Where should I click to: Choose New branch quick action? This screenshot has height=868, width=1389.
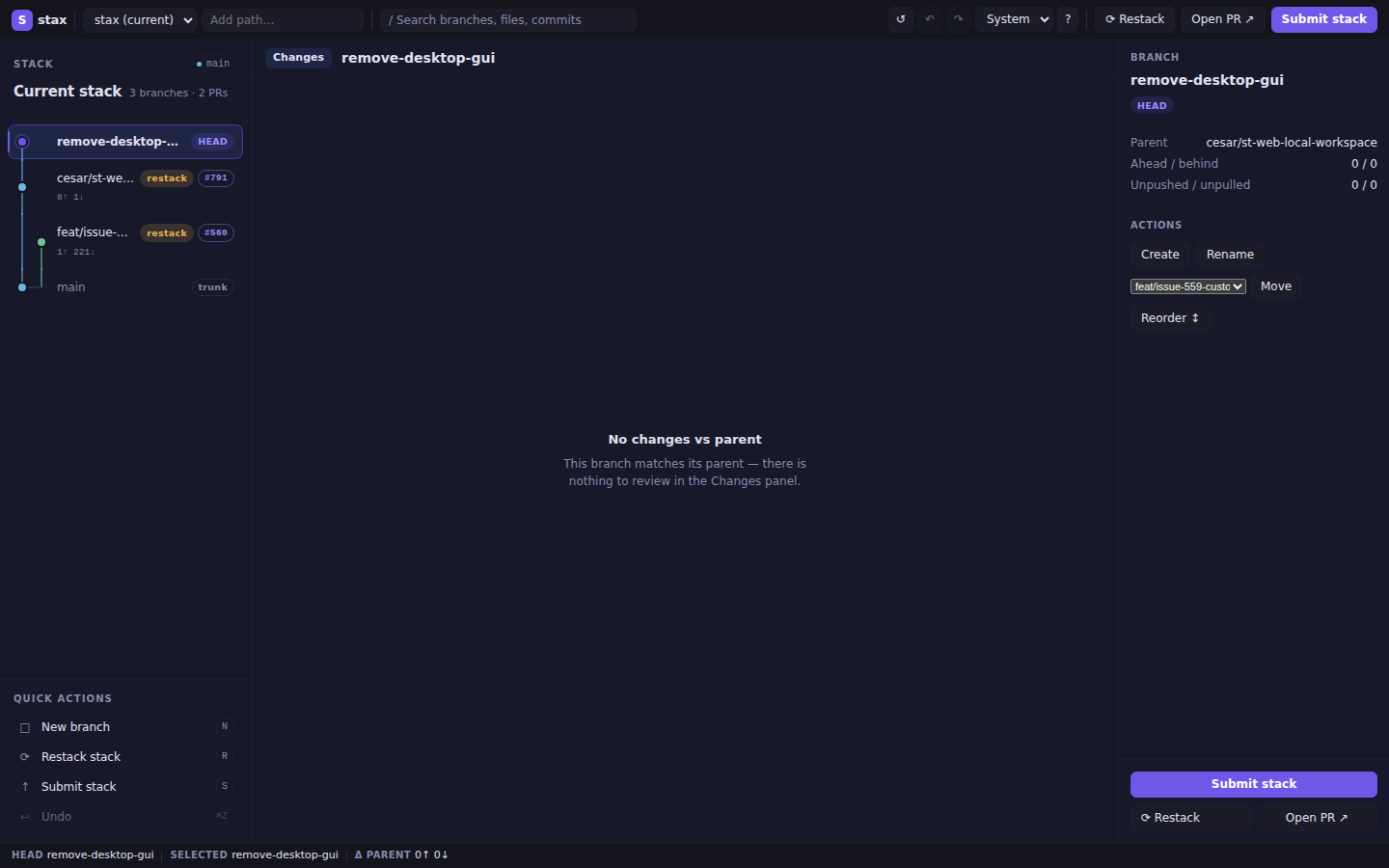tap(125, 727)
